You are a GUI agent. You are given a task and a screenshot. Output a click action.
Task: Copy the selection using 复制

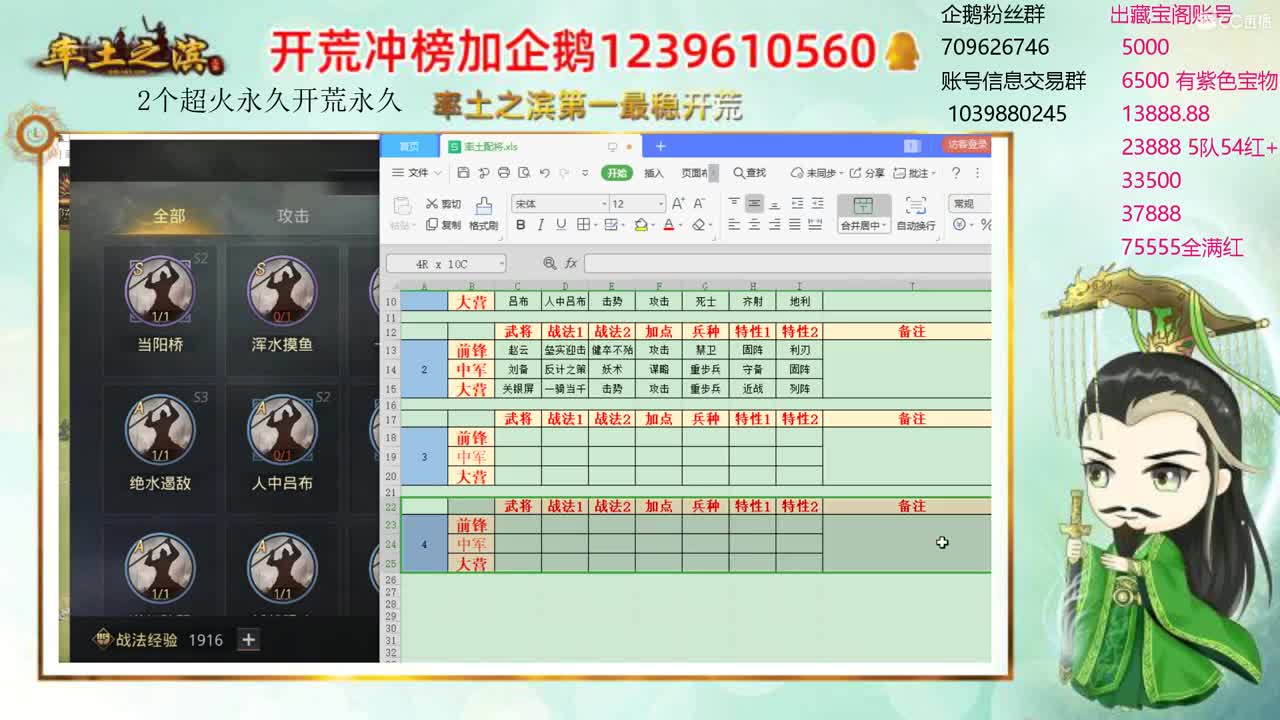443,225
